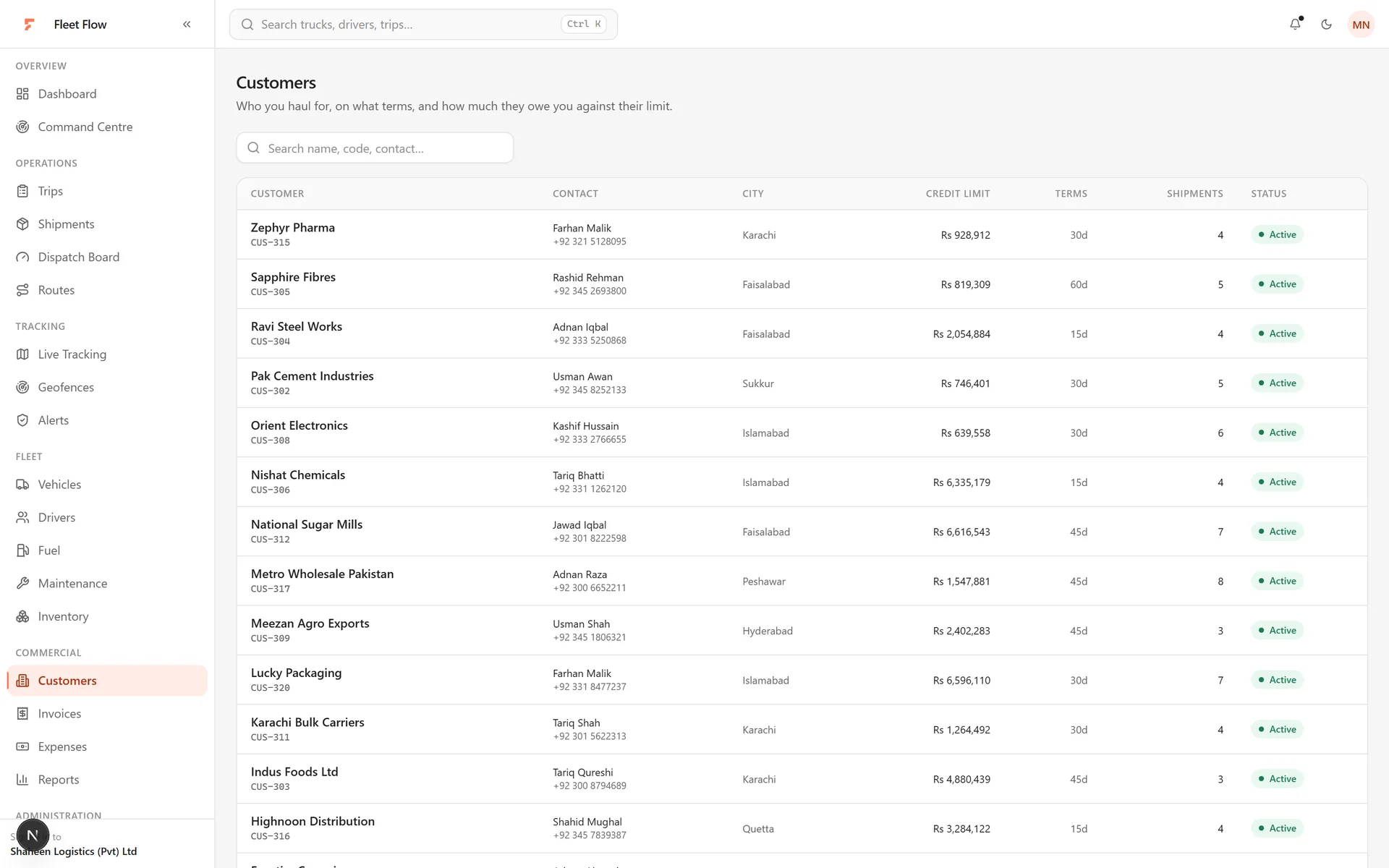1389x868 pixels.
Task: Open Drivers people icon
Action: (x=23, y=518)
